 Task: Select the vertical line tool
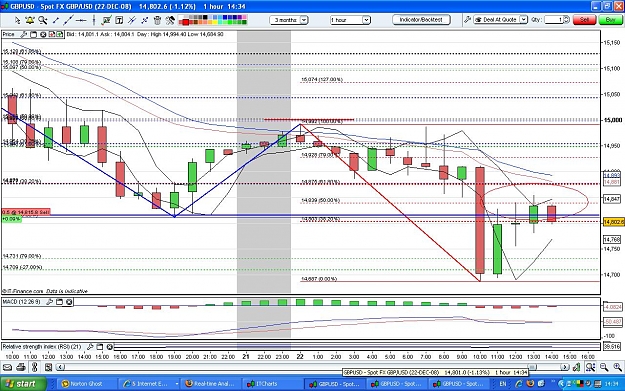[x=94, y=20]
